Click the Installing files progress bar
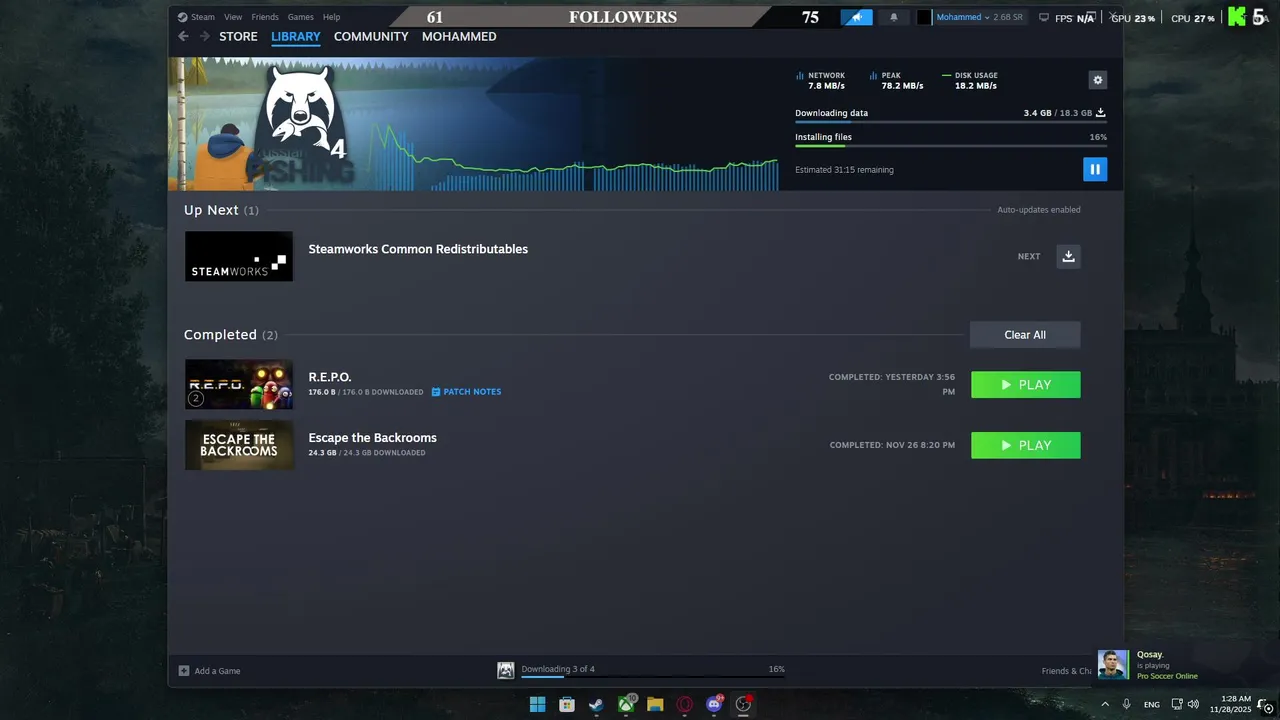 coord(950,146)
